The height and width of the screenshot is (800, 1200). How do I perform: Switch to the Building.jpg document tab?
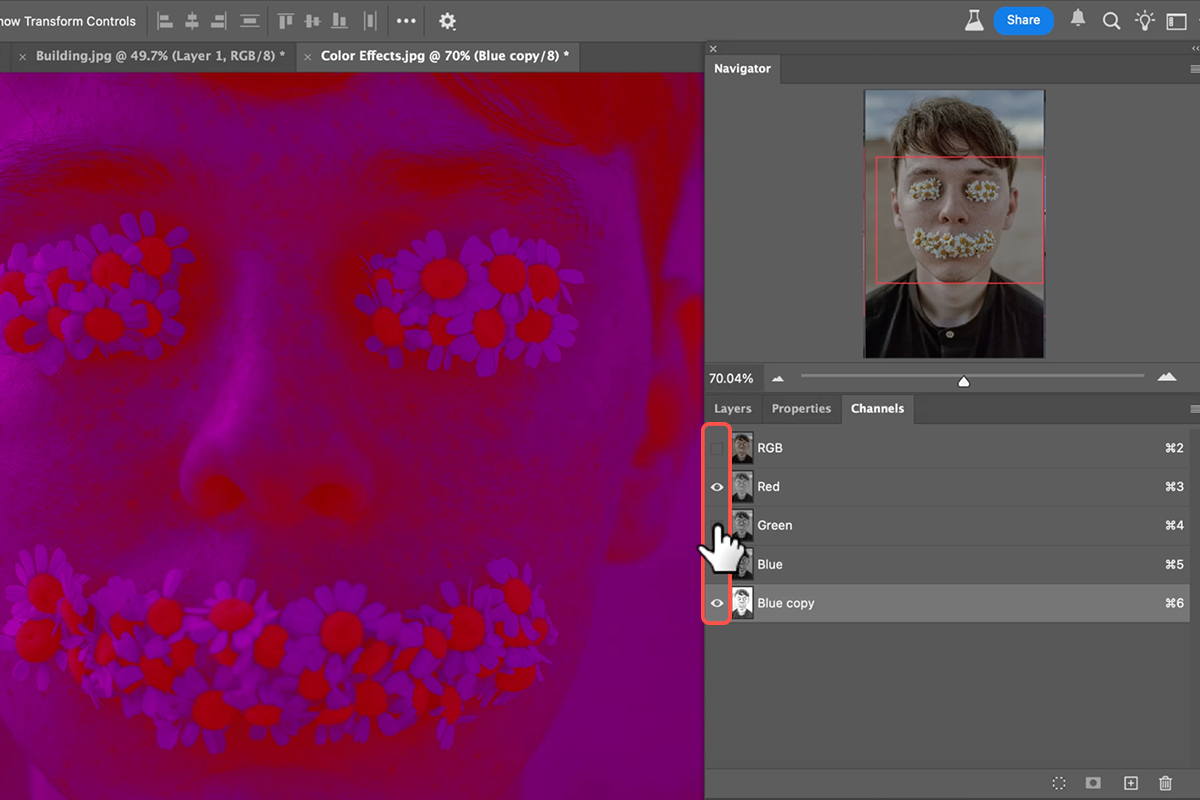click(x=160, y=56)
